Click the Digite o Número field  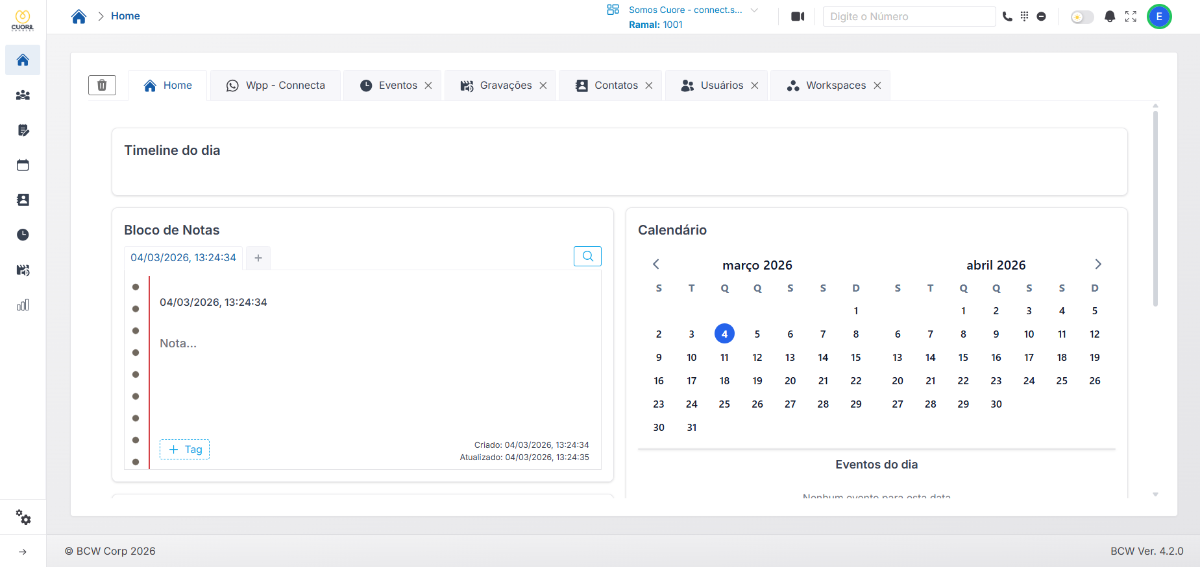coord(909,16)
